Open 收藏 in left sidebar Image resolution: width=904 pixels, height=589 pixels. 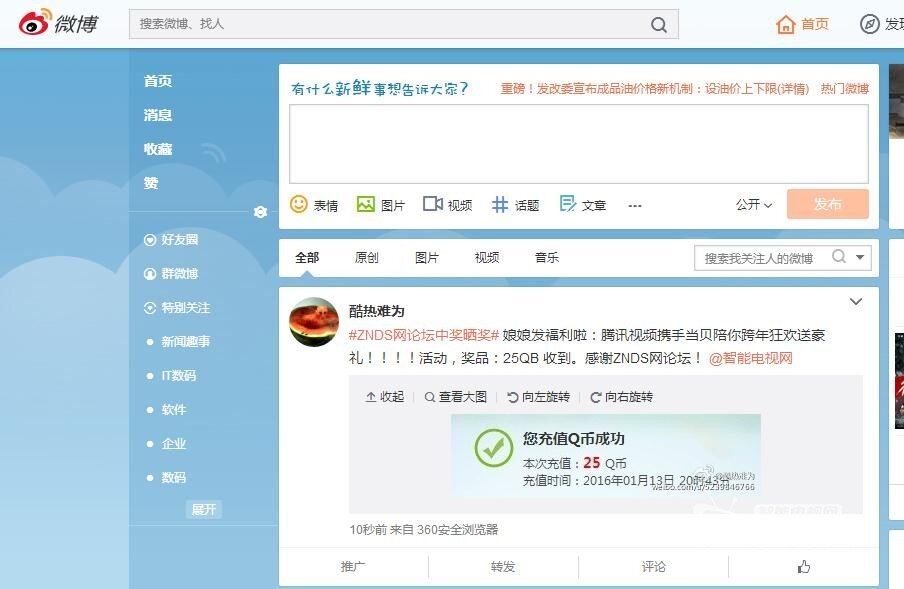pyautogui.click(x=158, y=149)
